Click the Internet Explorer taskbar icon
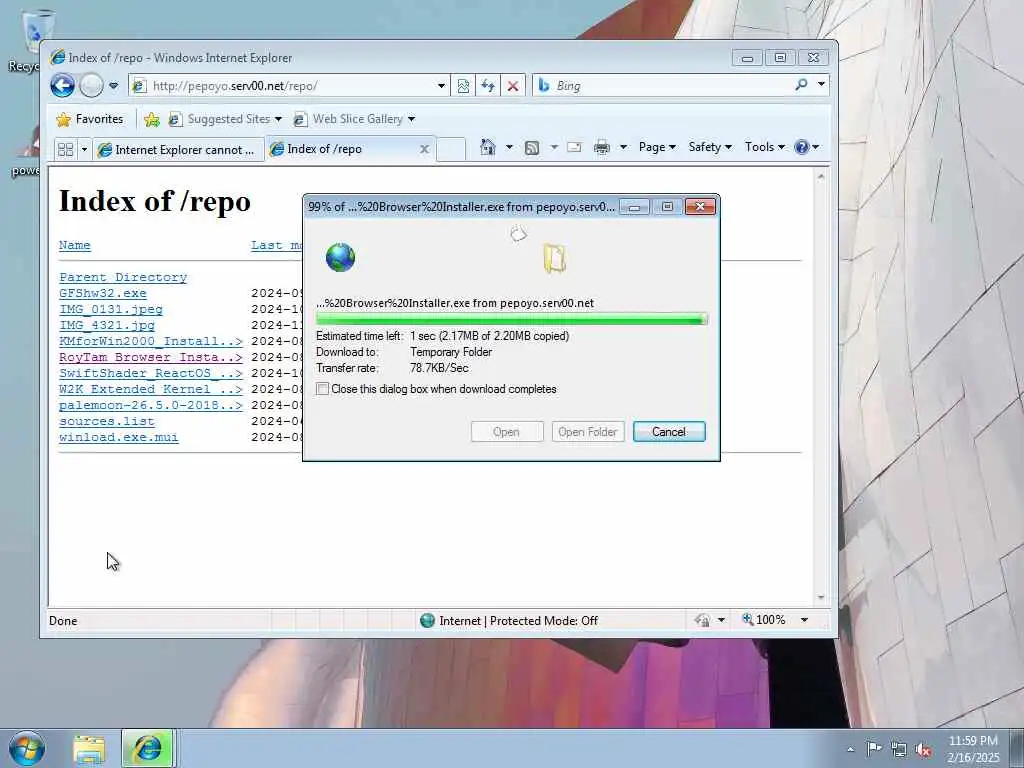This screenshot has width=1024, height=768. point(148,749)
